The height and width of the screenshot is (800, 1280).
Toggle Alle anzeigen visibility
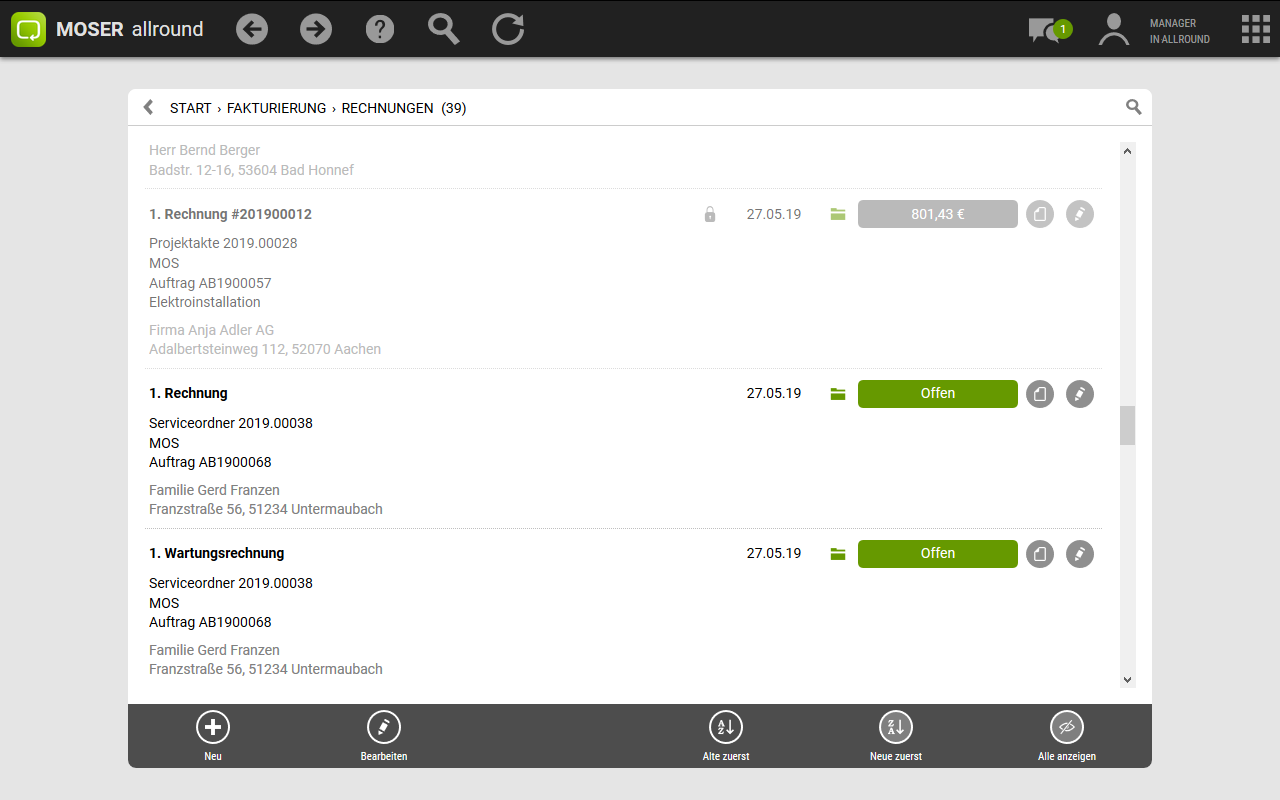tap(1067, 736)
